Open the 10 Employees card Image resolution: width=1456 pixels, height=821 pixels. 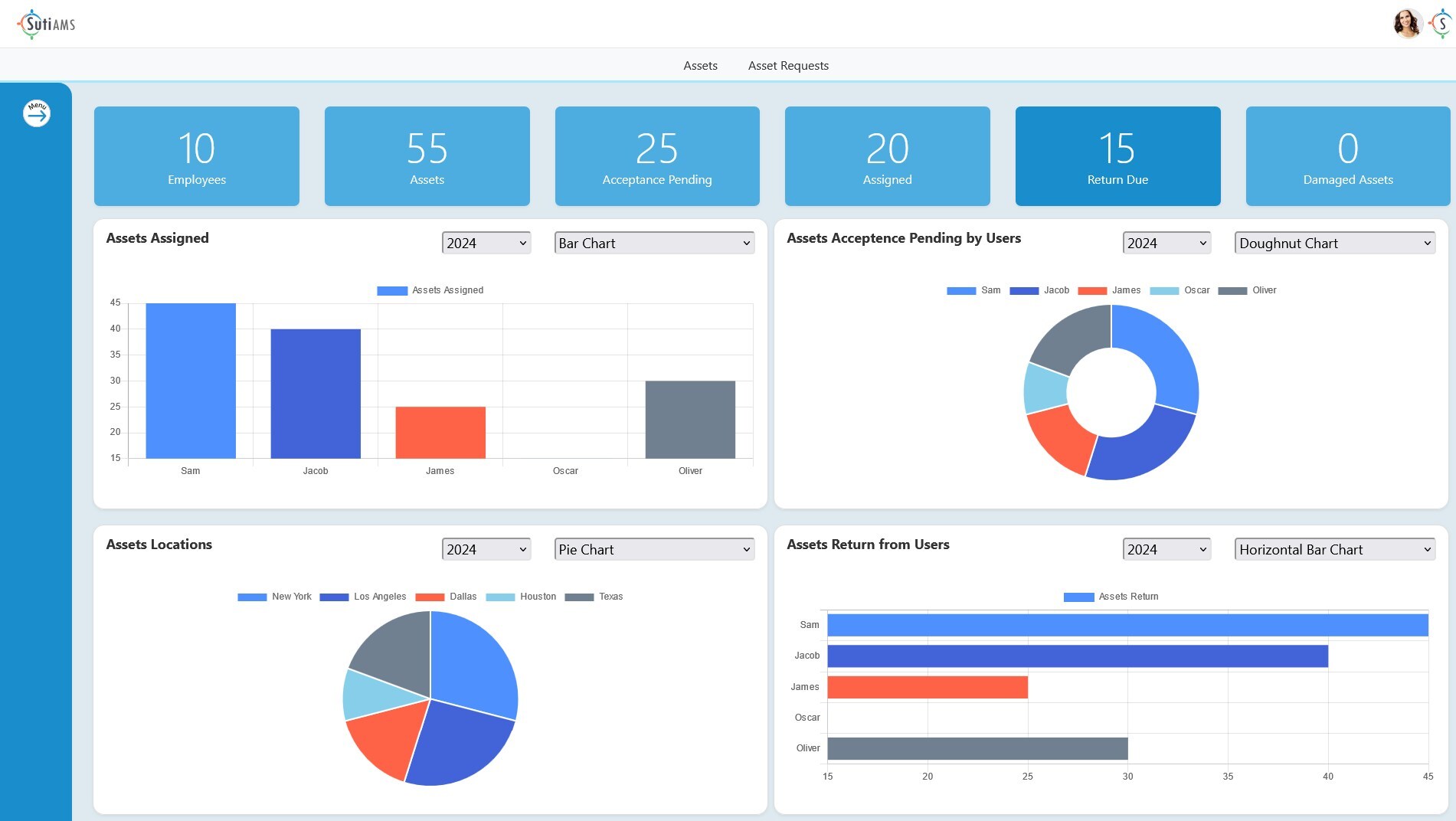(197, 156)
